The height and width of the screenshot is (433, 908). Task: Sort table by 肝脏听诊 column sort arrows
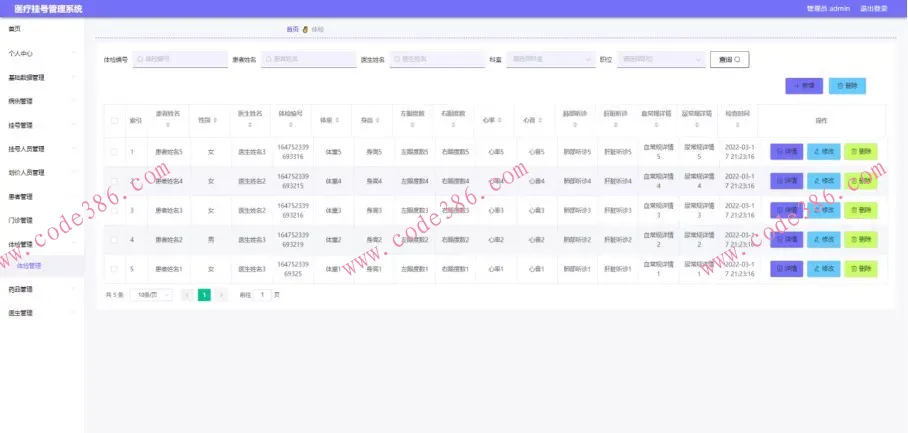click(616, 124)
